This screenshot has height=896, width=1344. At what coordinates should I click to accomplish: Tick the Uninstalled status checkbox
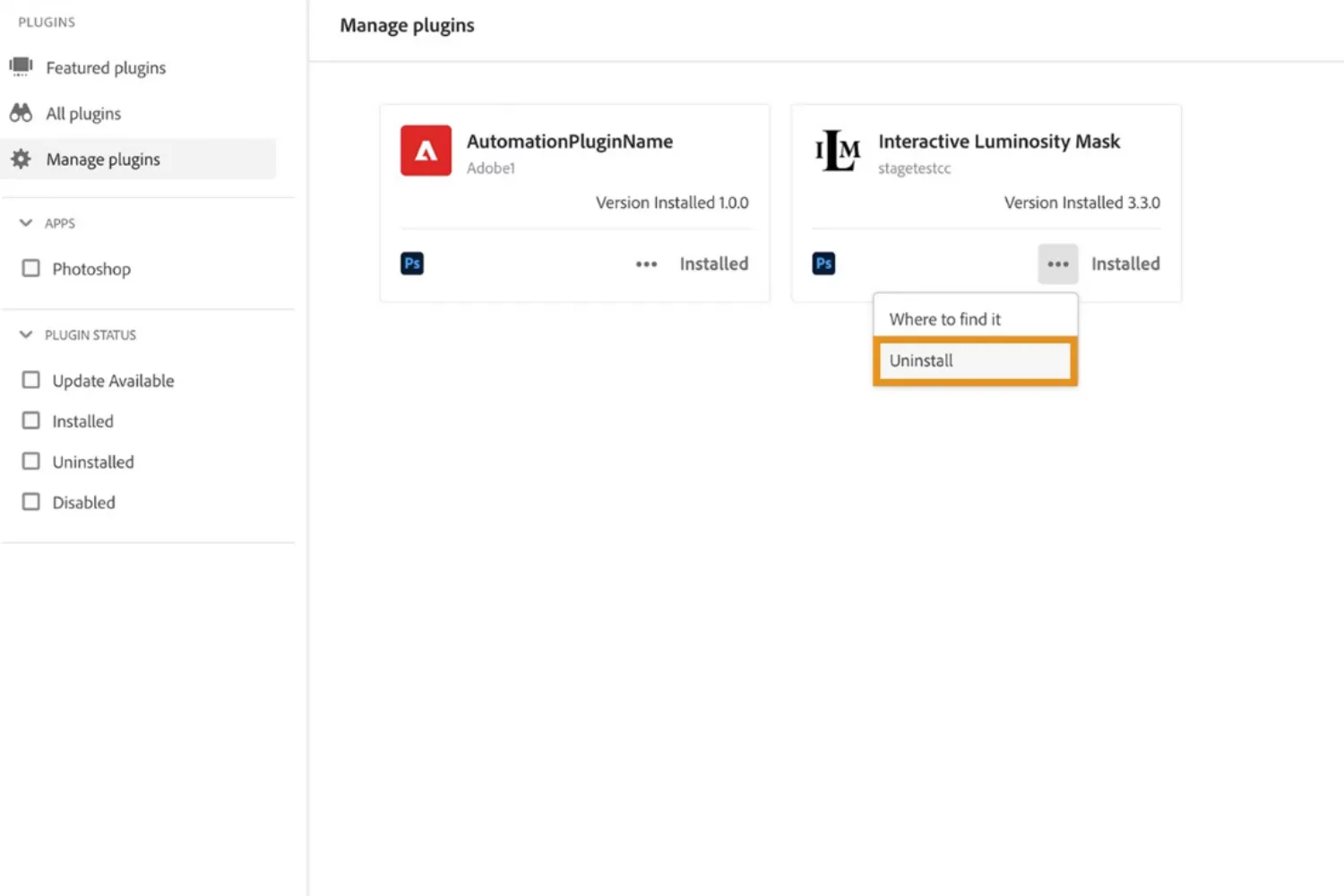[x=31, y=461]
